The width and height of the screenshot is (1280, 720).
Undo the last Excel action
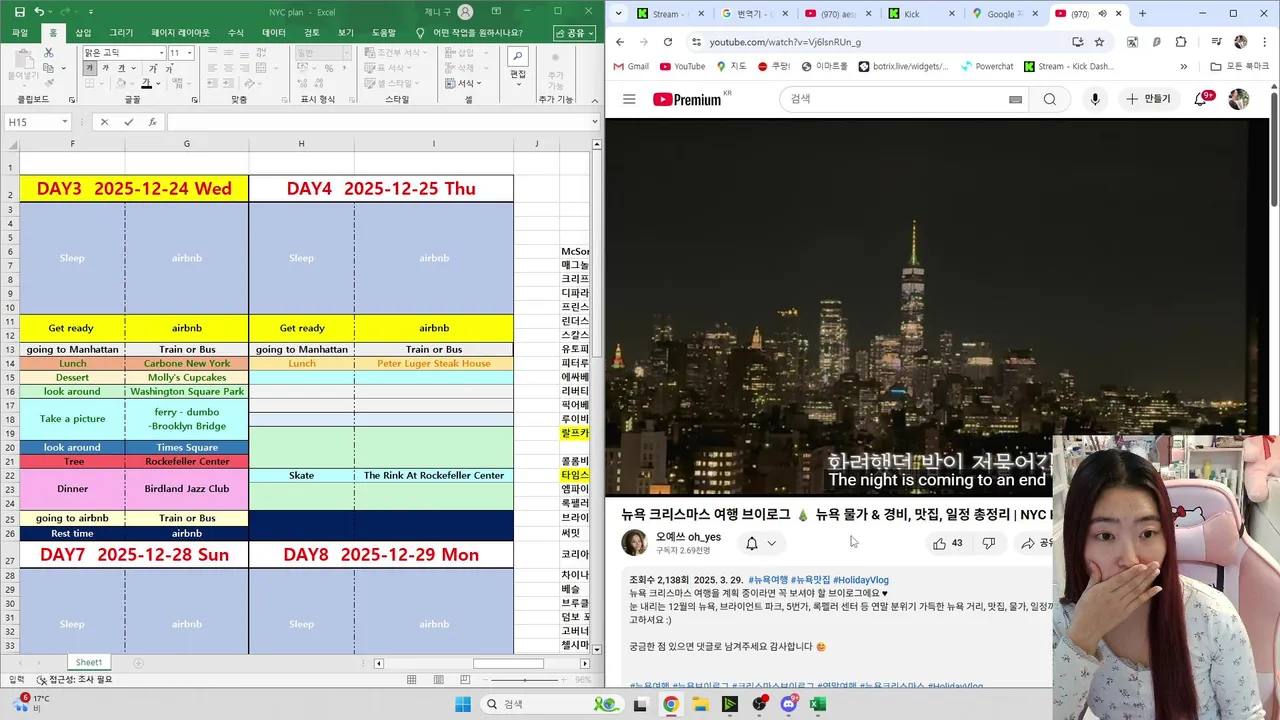(x=39, y=12)
